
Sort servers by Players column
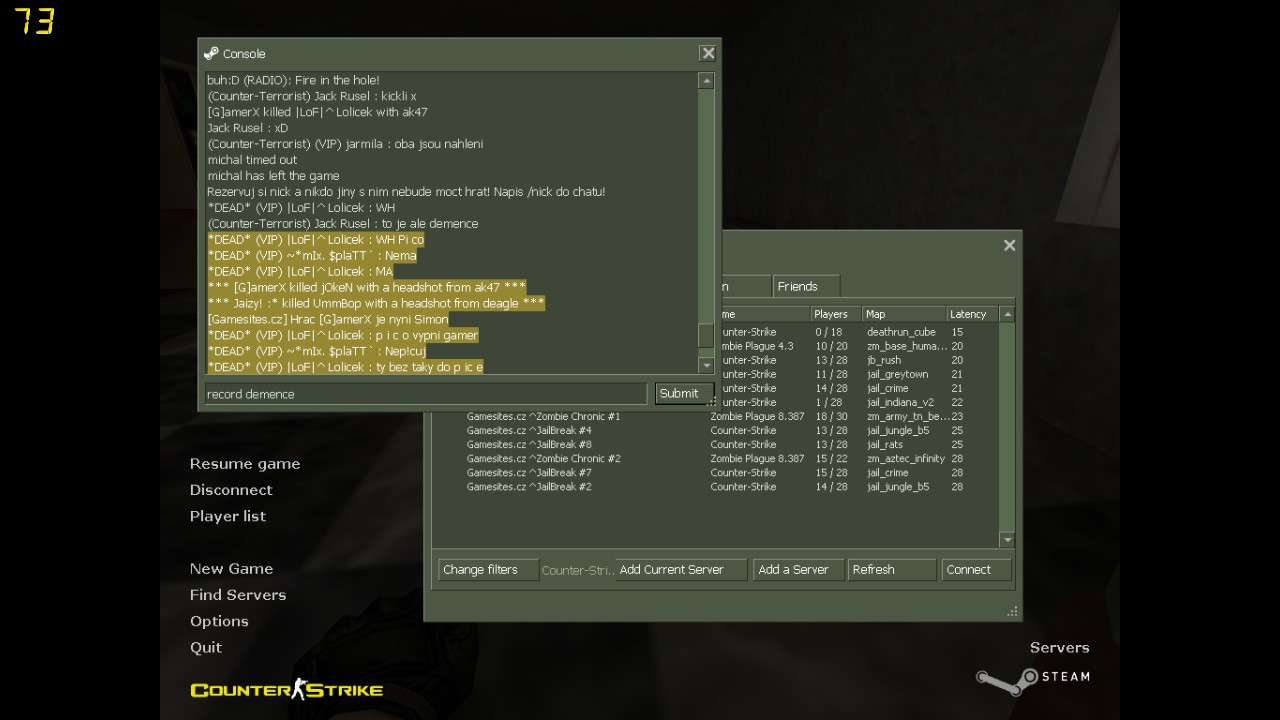point(834,314)
